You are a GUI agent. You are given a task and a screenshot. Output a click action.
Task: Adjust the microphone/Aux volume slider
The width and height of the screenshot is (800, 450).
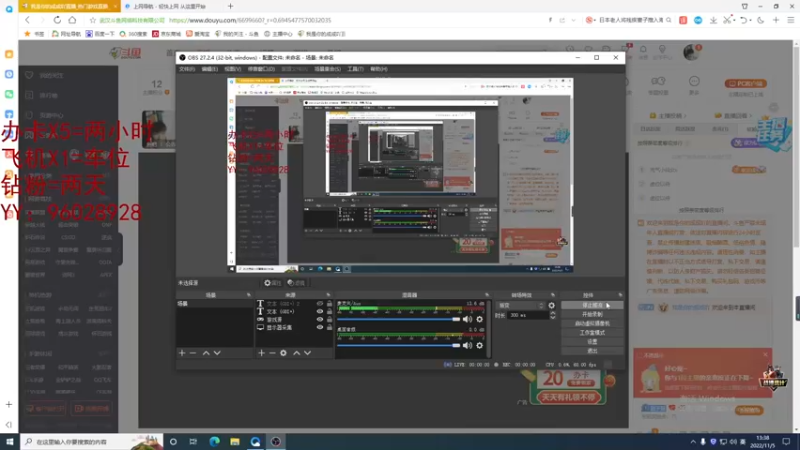pos(398,319)
